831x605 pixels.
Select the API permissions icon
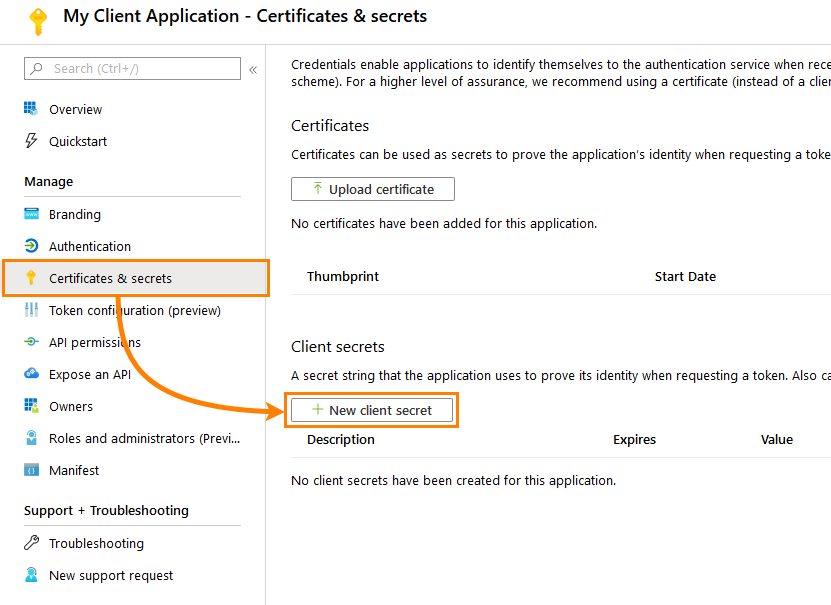29,342
